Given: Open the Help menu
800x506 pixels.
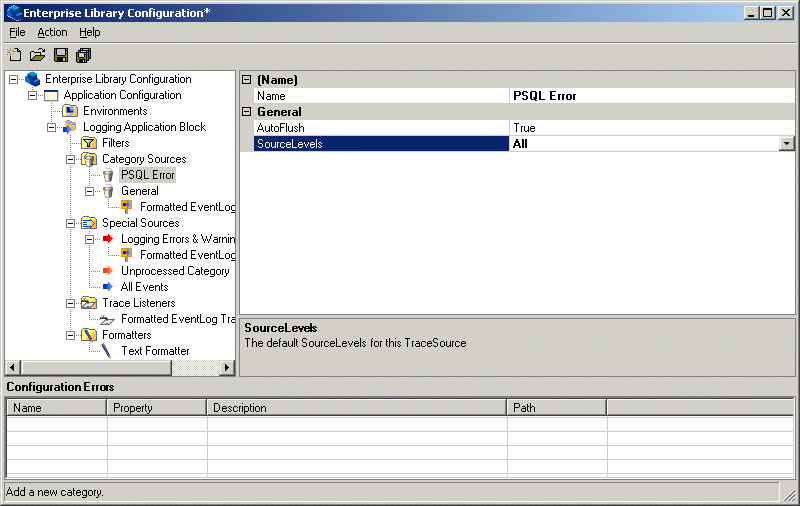Looking at the screenshot, I should click(x=90, y=32).
